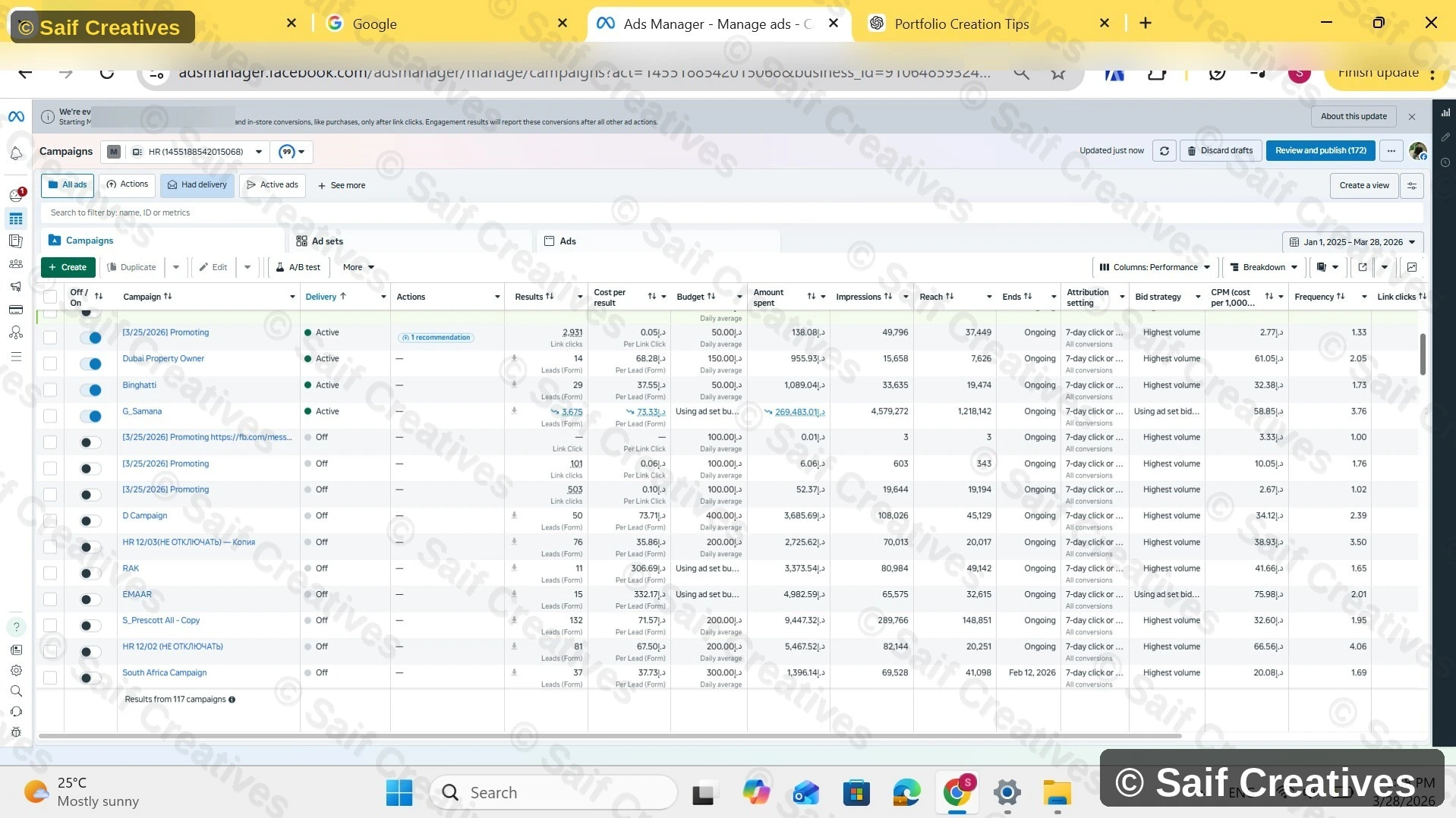The height and width of the screenshot is (818, 1456).
Task: Open the three-dots more options menu
Action: point(1391,151)
